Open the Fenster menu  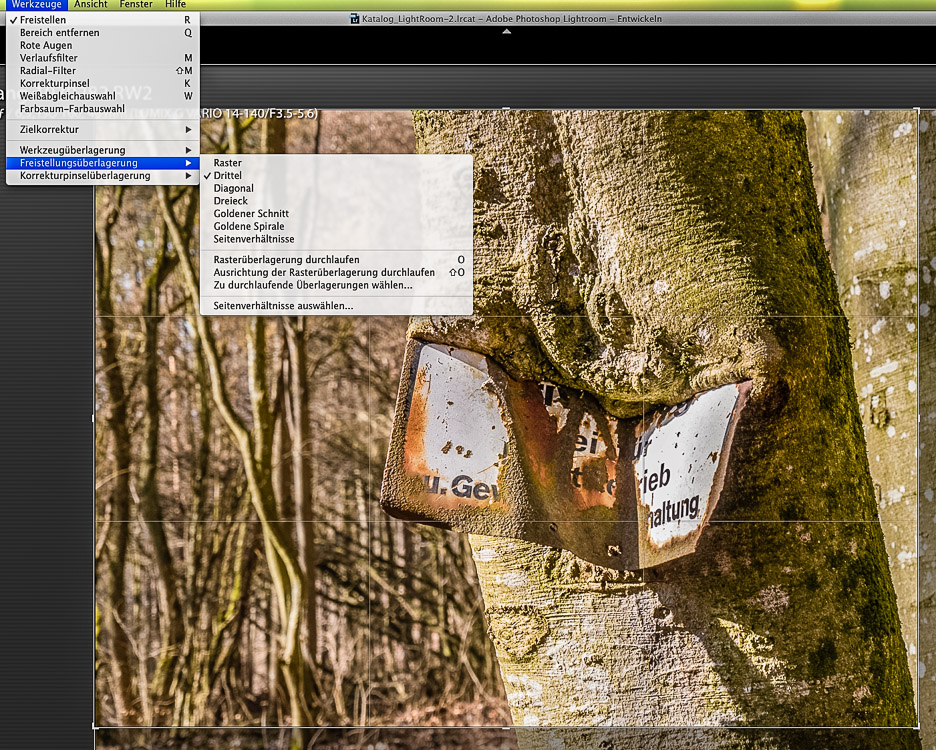(x=136, y=5)
